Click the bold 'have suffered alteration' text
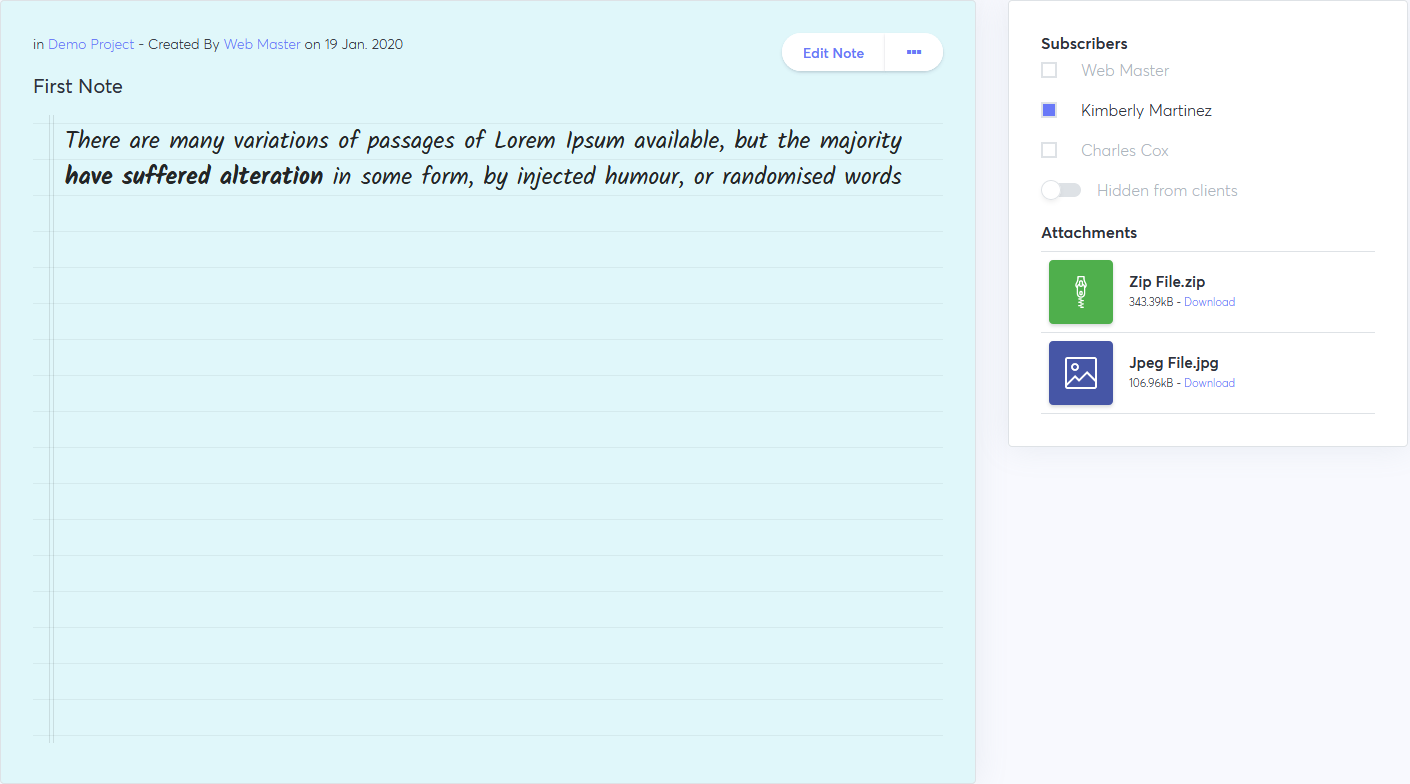Image resolution: width=1410 pixels, height=784 pixels. (x=194, y=177)
